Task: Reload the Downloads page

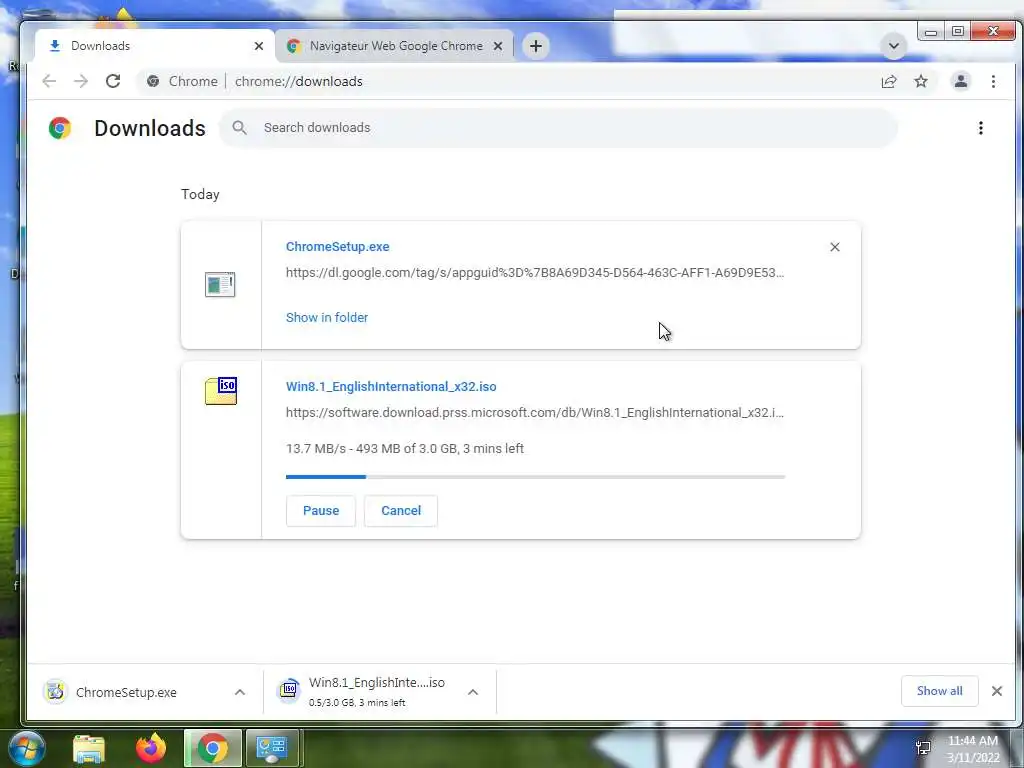Action: pyautogui.click(x=113, y=81)
